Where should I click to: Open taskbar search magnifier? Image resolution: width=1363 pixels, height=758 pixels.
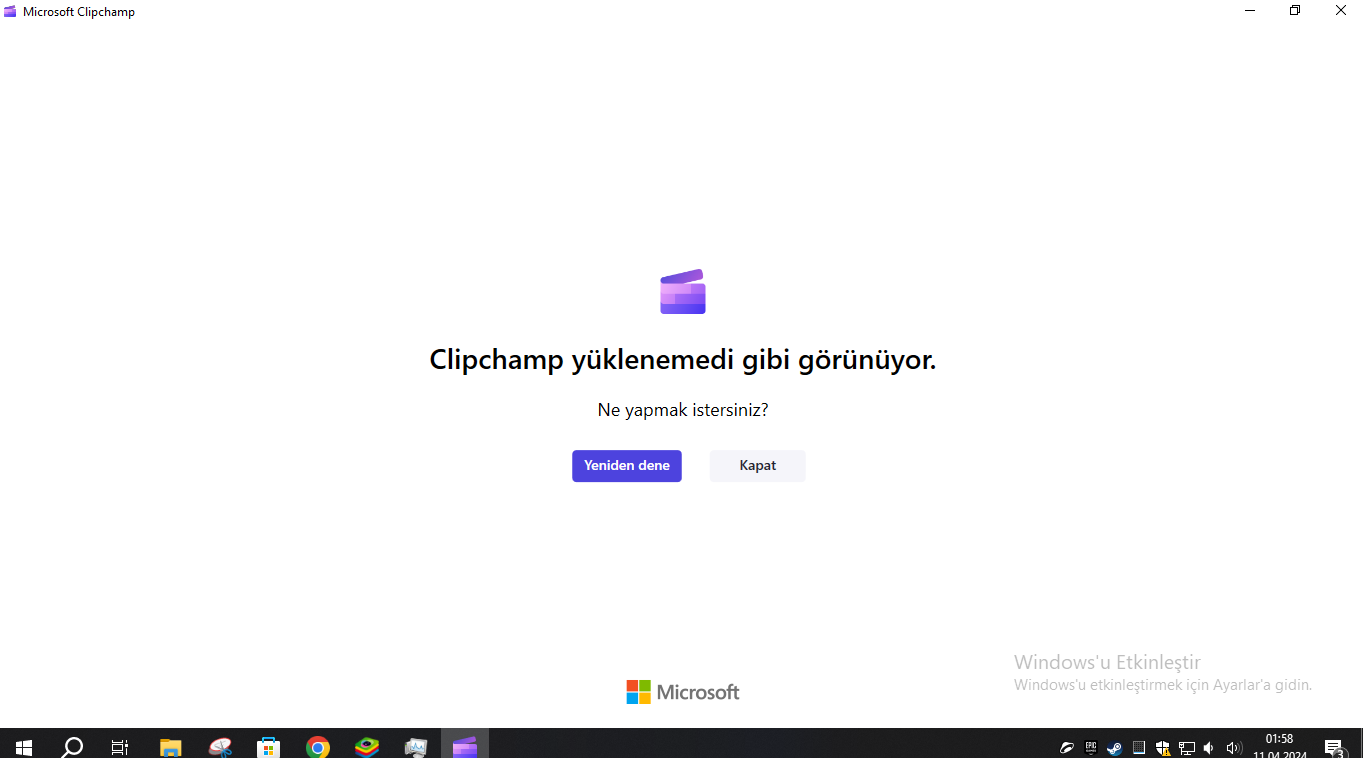pyautogui.click(x=72, y=747)
